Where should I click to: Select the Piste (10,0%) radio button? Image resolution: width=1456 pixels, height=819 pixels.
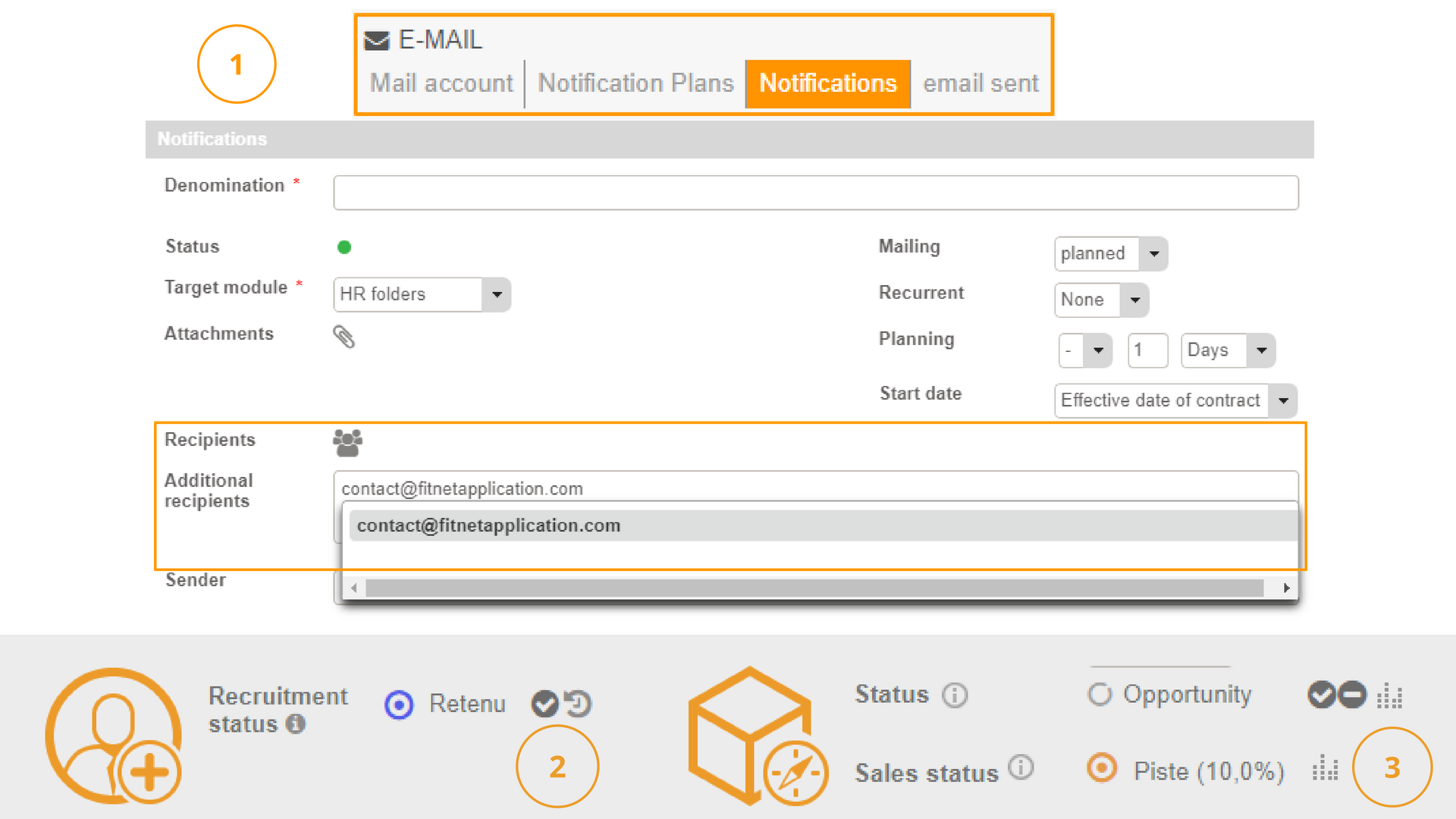1102,768
